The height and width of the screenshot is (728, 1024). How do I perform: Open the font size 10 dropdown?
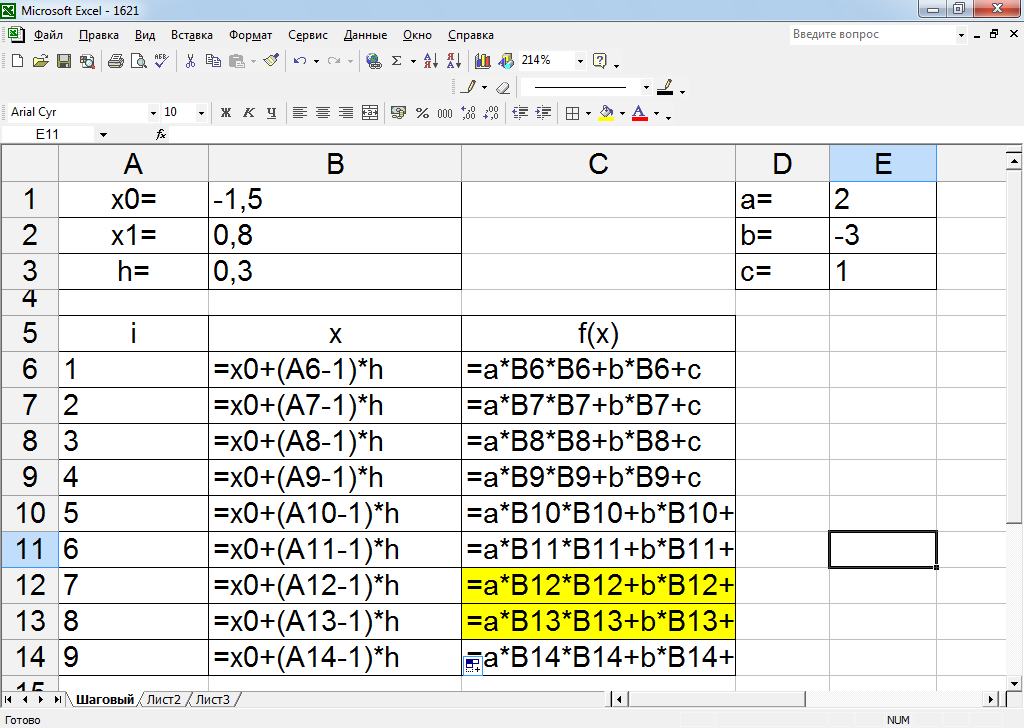point(201,113)
